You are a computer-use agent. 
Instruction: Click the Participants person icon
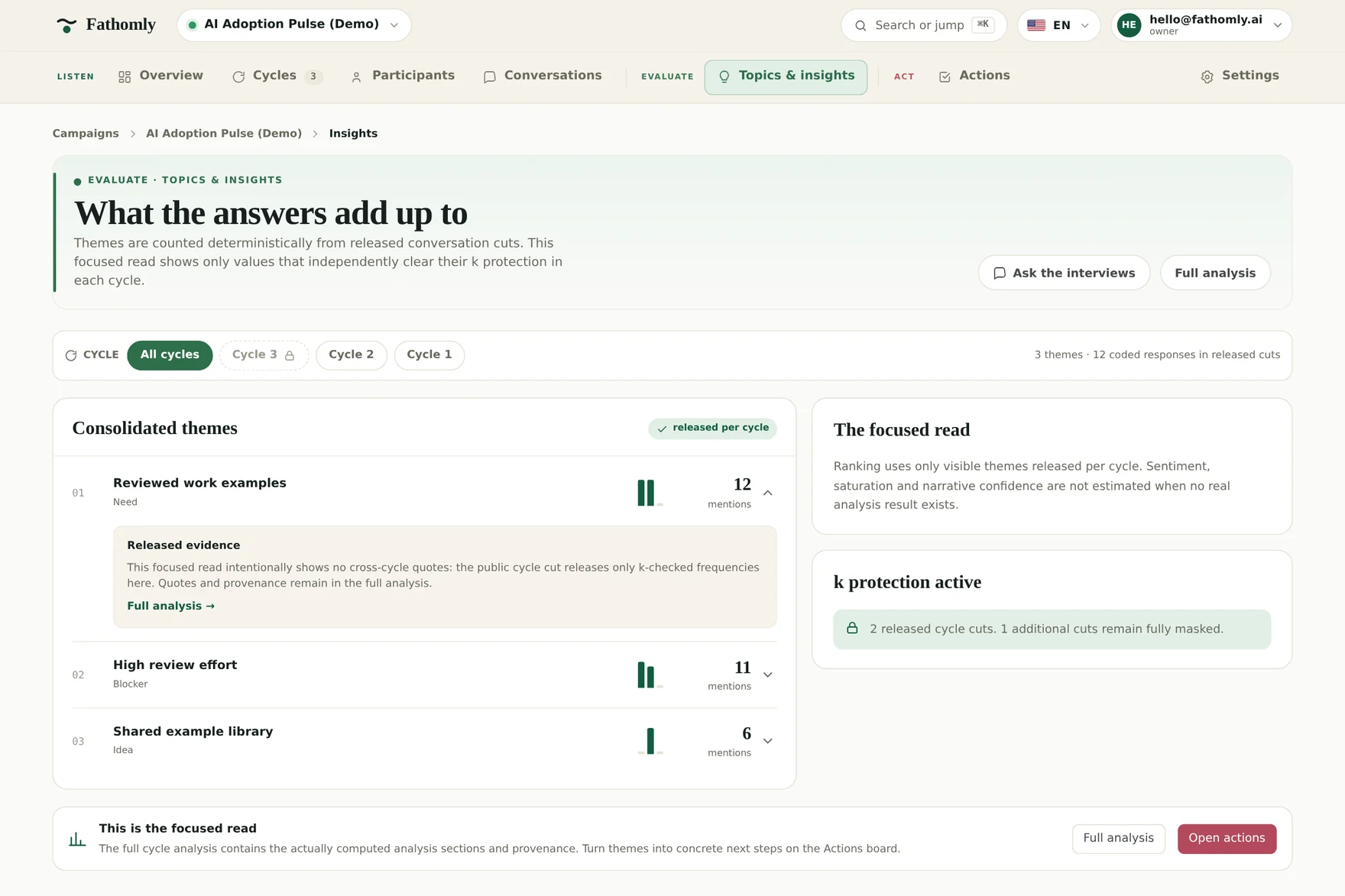point(356,76)
